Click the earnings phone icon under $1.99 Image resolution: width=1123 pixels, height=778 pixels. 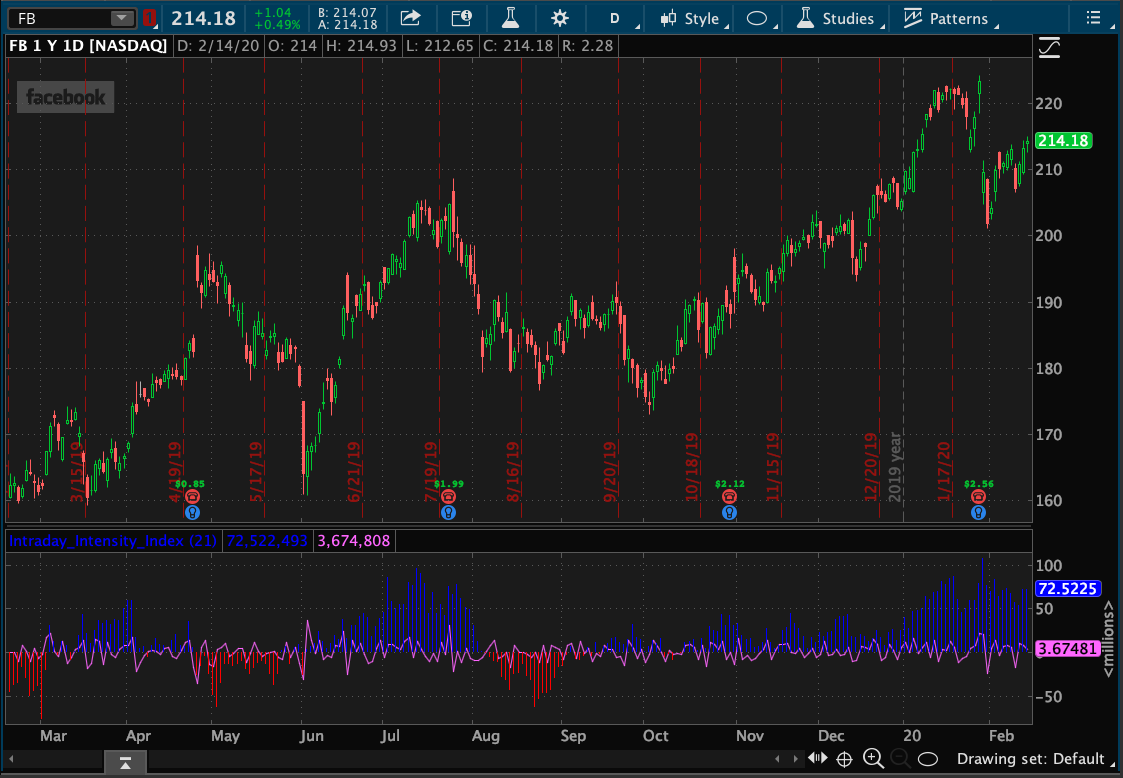(448, 496)
